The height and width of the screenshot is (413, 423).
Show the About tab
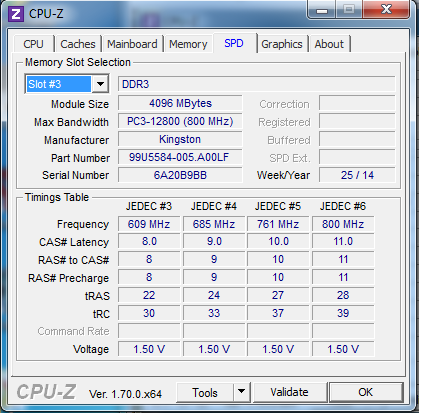[329, 44]
